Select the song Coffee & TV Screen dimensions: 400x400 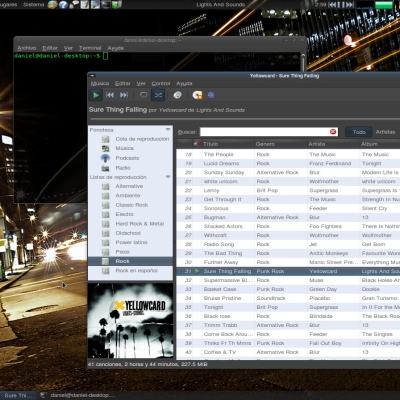(x=288, y=352)
